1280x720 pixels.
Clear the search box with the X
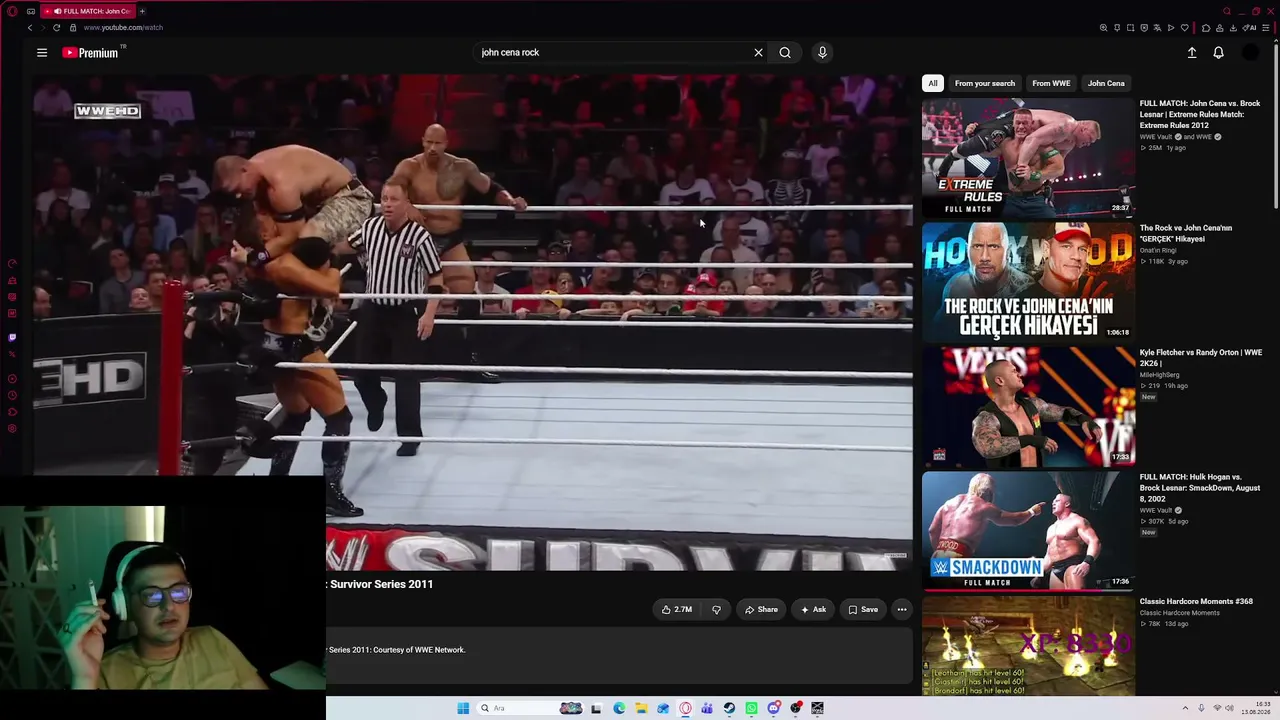coord(758,53)
